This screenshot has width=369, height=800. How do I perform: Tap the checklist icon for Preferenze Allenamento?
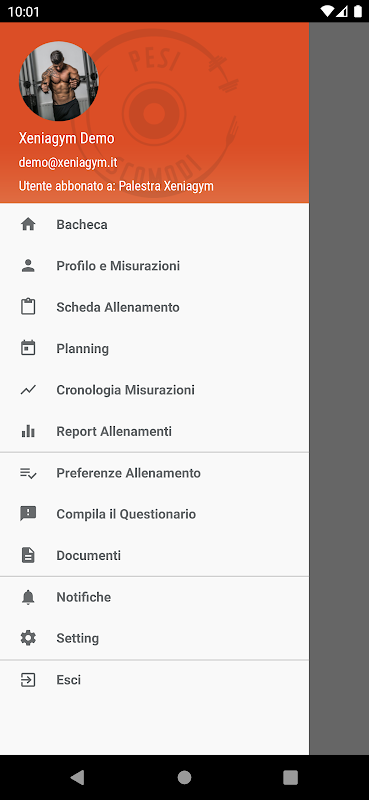tap(28, 473)
